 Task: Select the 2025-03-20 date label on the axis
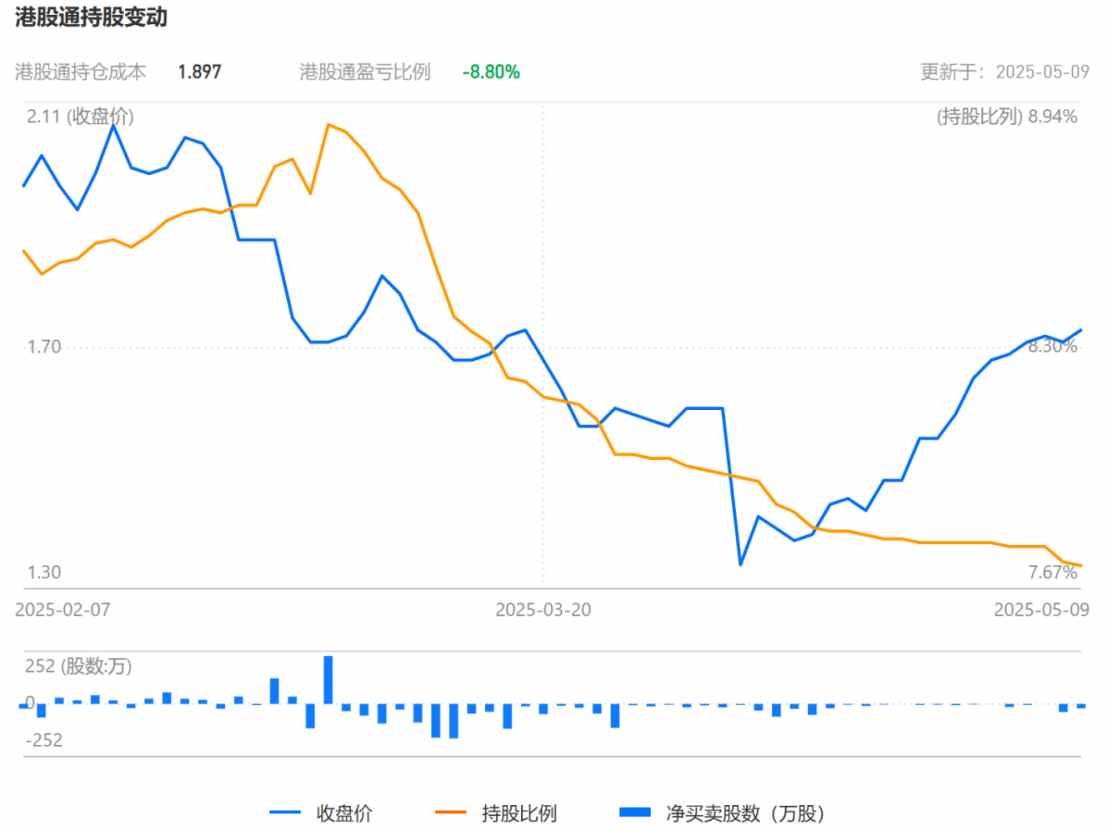click(542, 609)
